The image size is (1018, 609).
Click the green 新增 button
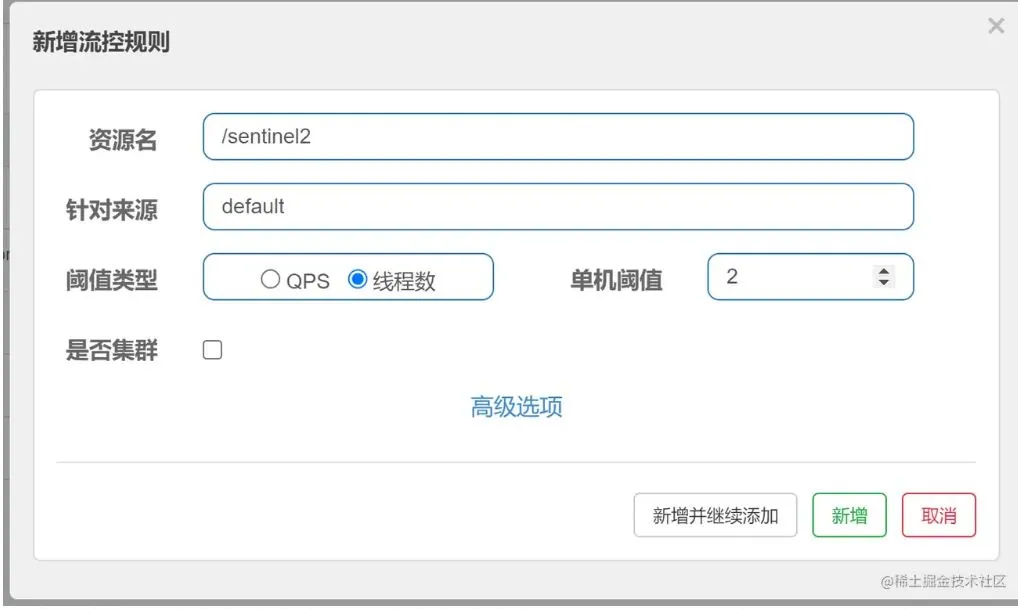849,516
